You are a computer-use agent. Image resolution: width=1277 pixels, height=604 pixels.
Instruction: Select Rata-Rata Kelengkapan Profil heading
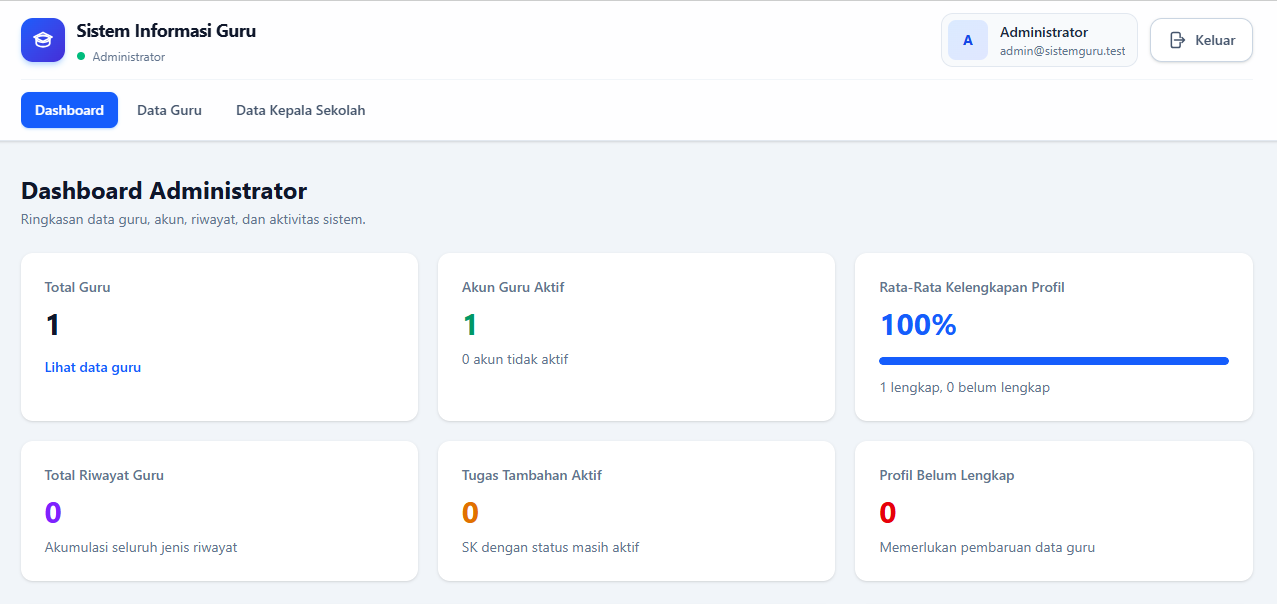pyautogui.click(x=972, y=287)
